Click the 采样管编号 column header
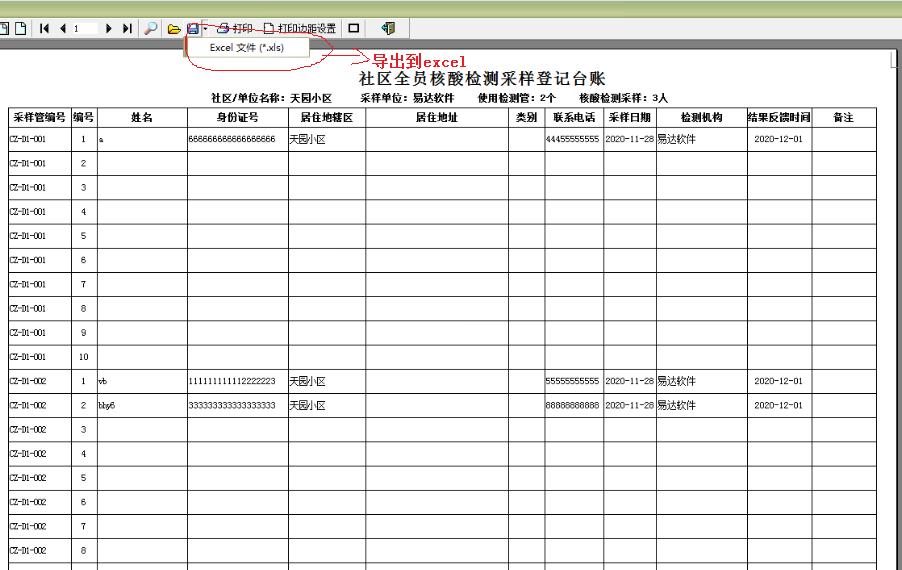The height and width of the screenshot is (570, 902). coord(40,117)
